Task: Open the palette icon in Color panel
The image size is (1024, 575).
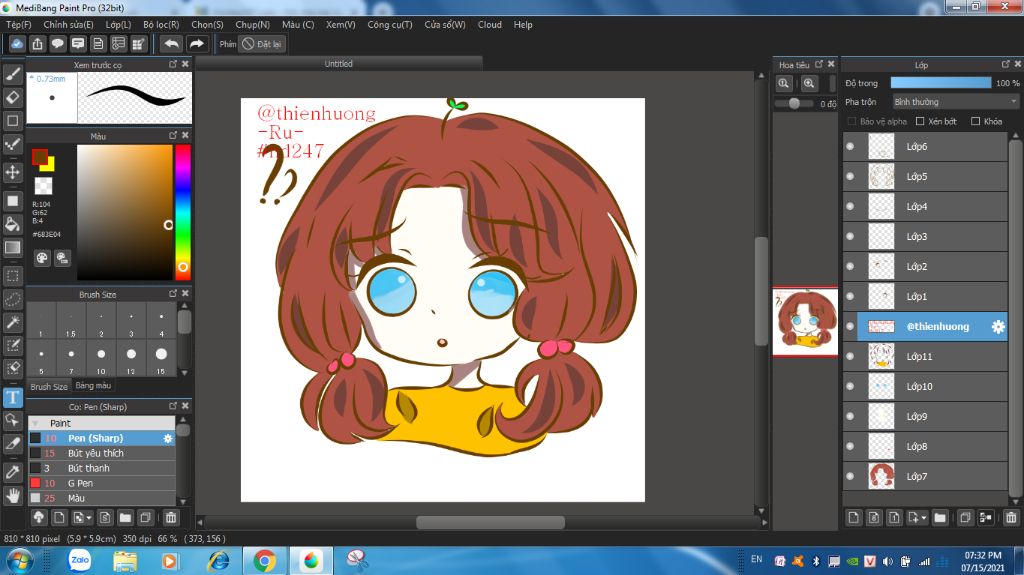Action: tap(42, 257)
